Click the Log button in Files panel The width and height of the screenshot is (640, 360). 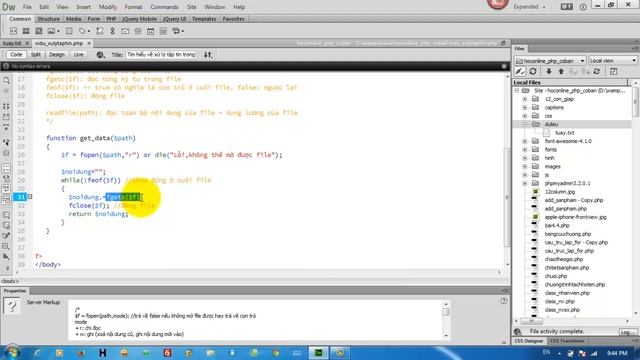coord(627,332)
